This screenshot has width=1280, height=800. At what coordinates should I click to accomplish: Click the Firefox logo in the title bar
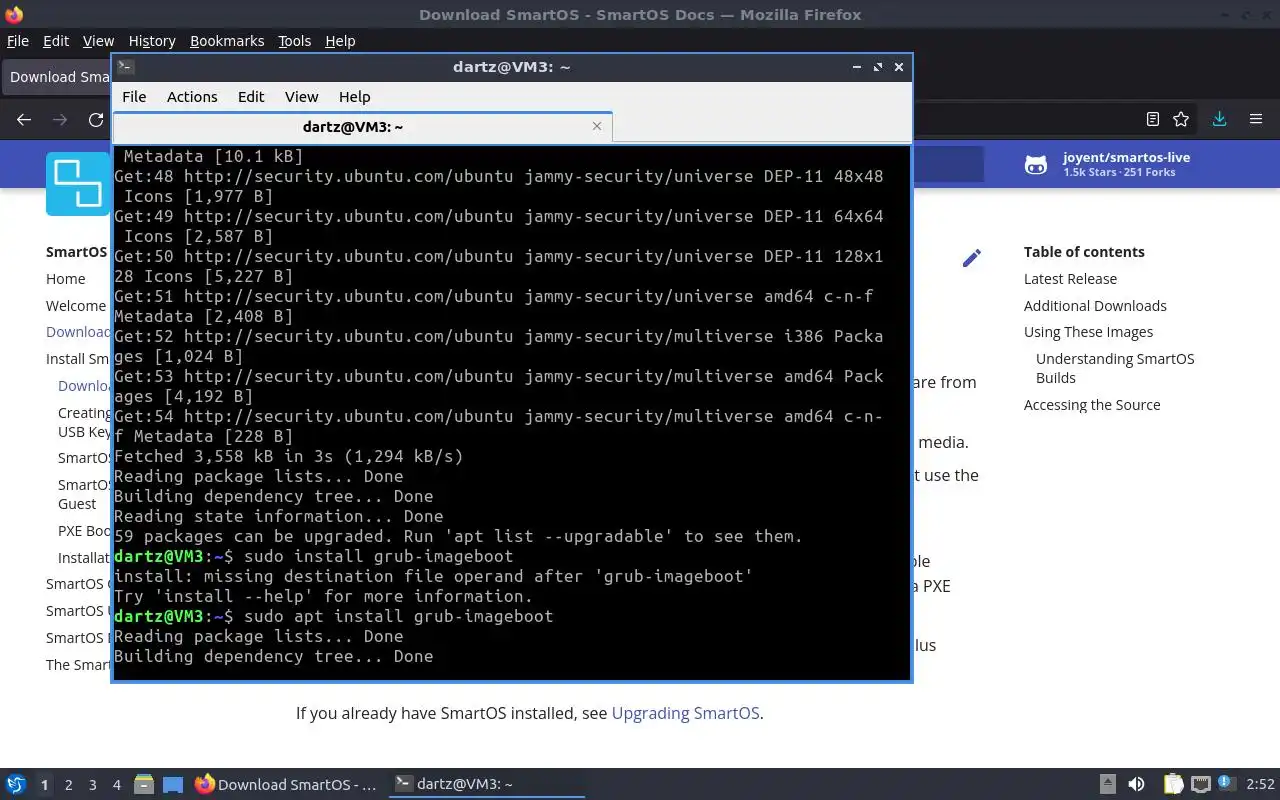pyautogui.click(x=13, y=14)
